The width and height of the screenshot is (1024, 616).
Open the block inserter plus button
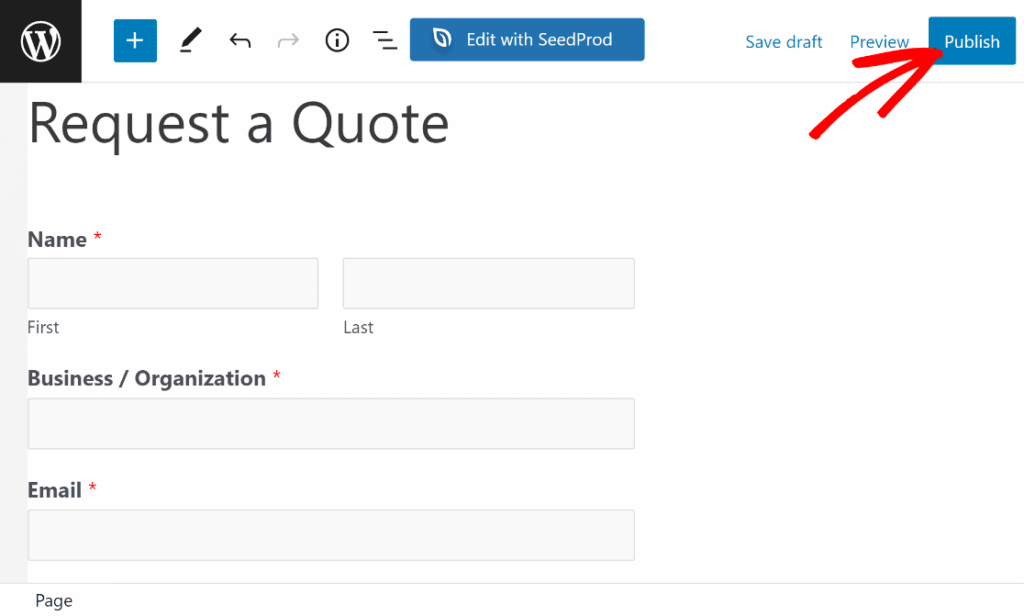(x=135, y=41)
